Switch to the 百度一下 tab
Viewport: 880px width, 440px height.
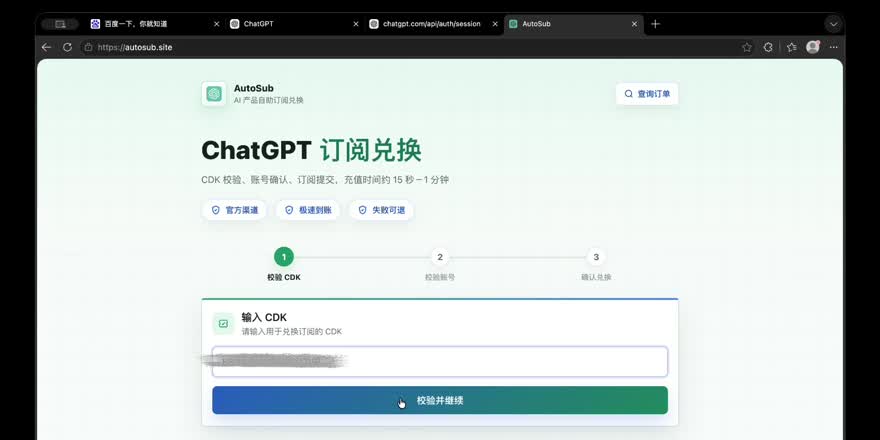(154, 24)
